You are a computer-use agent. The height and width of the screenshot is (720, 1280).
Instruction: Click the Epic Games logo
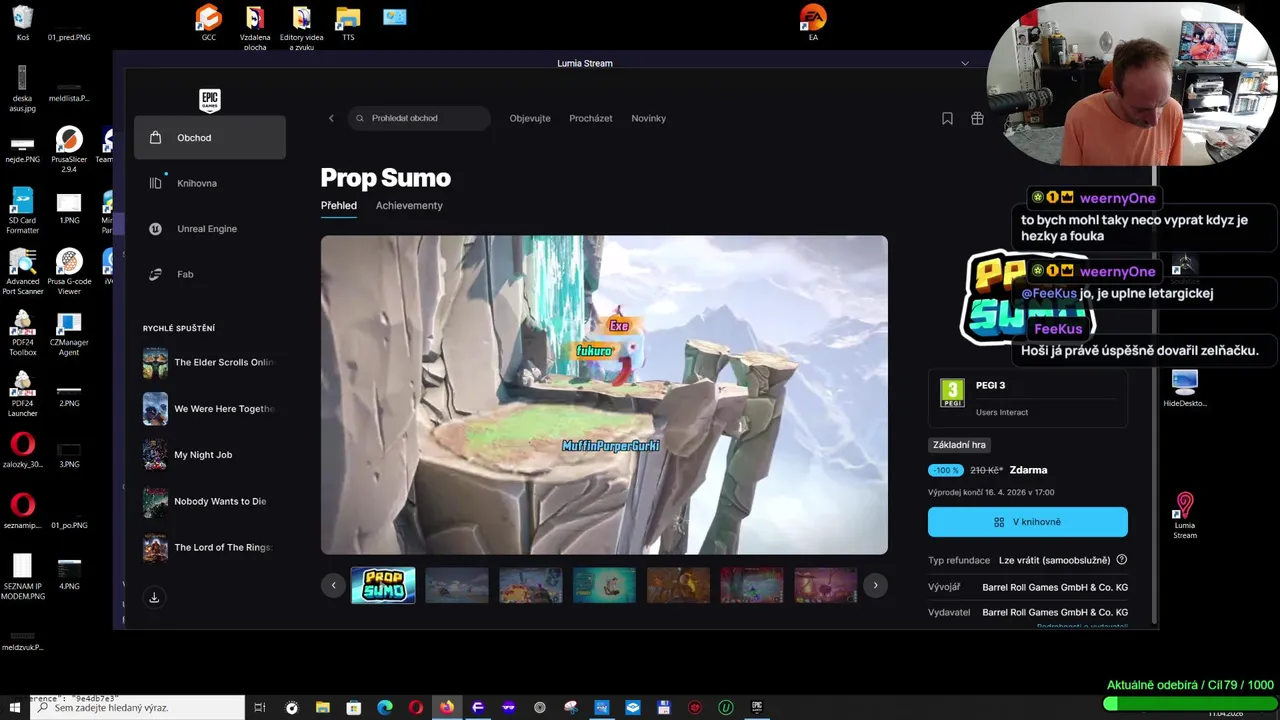tap(209, 99)
